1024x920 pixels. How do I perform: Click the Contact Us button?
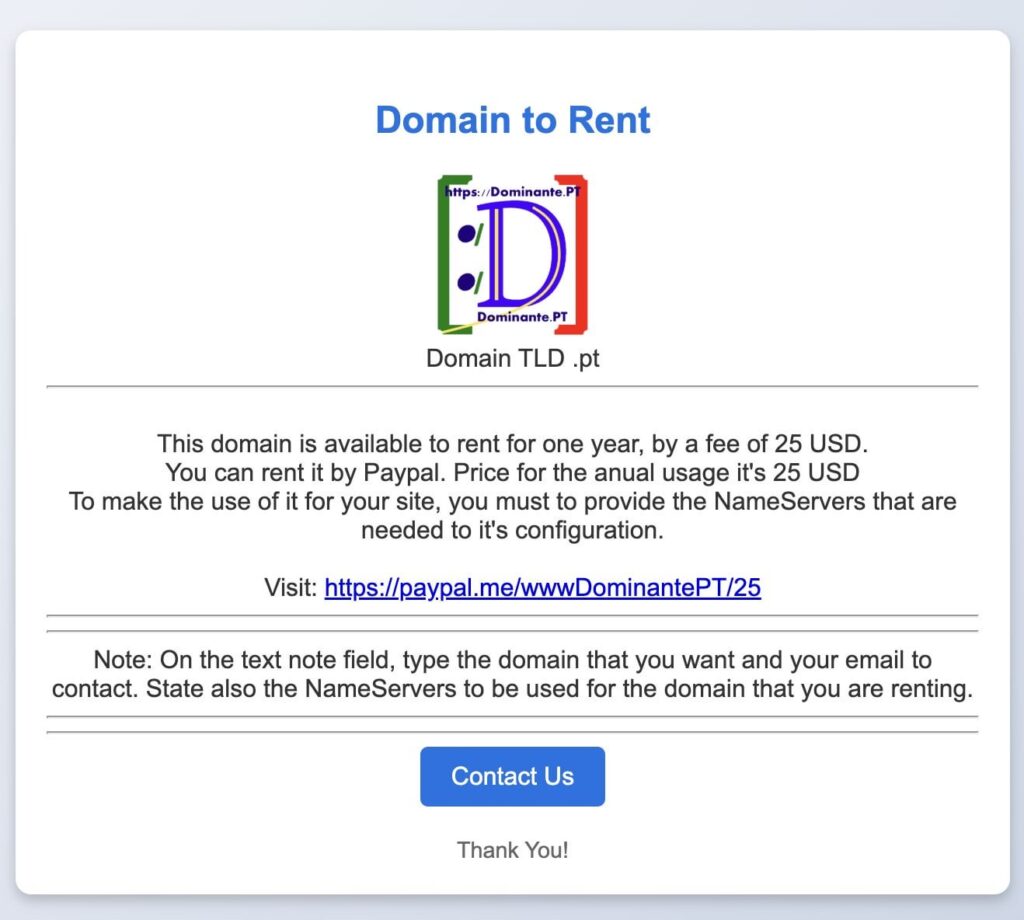512,776
